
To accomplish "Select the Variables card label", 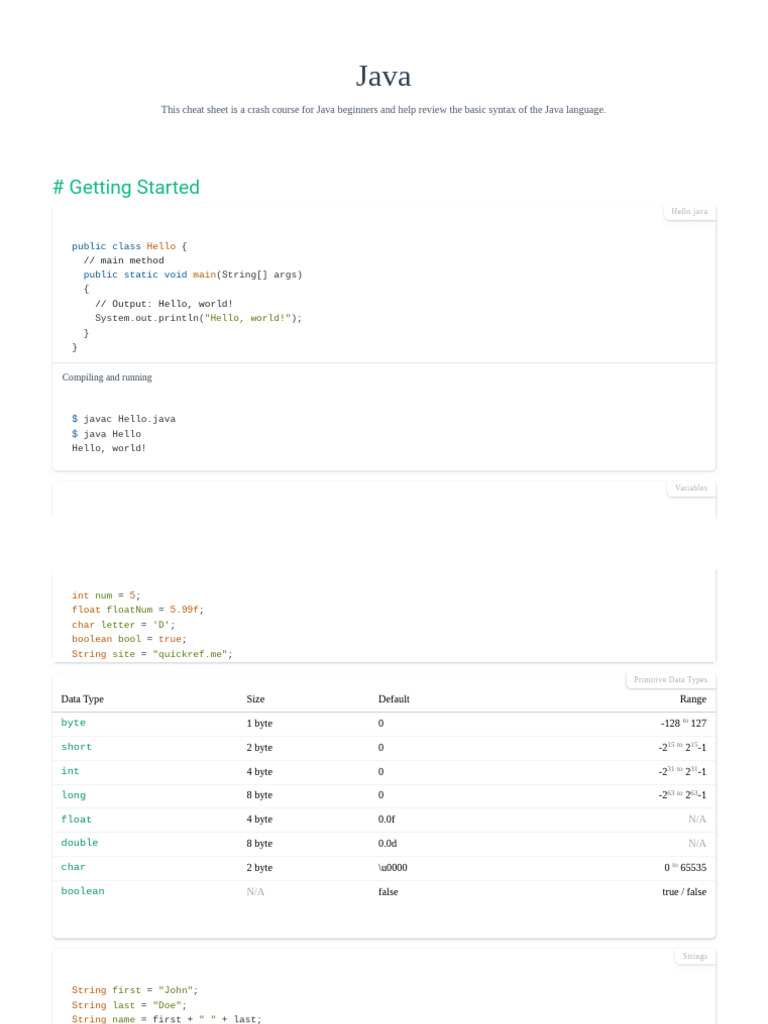I will (691, 488).
